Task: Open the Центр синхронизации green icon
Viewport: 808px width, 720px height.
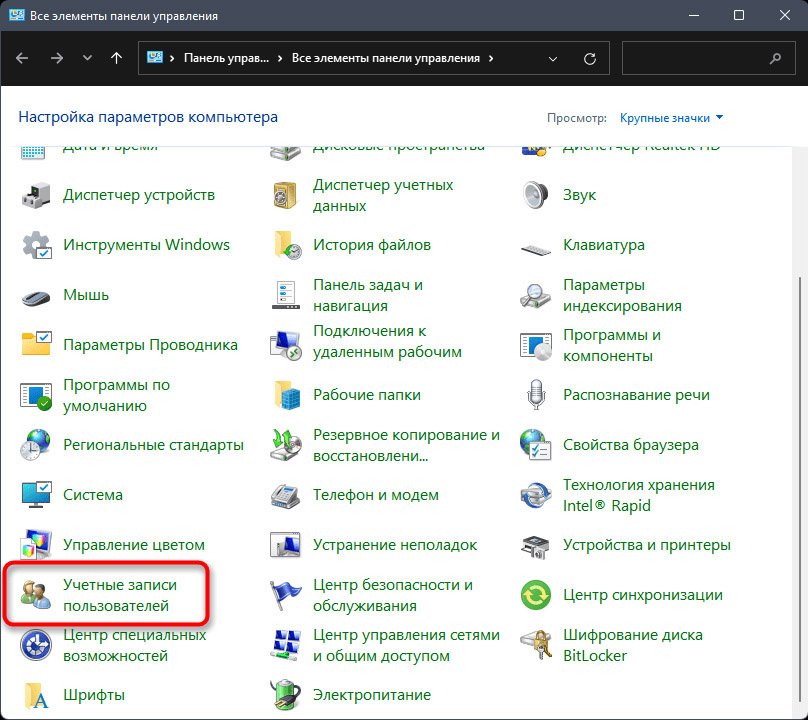Action: [x=536, y=595]
